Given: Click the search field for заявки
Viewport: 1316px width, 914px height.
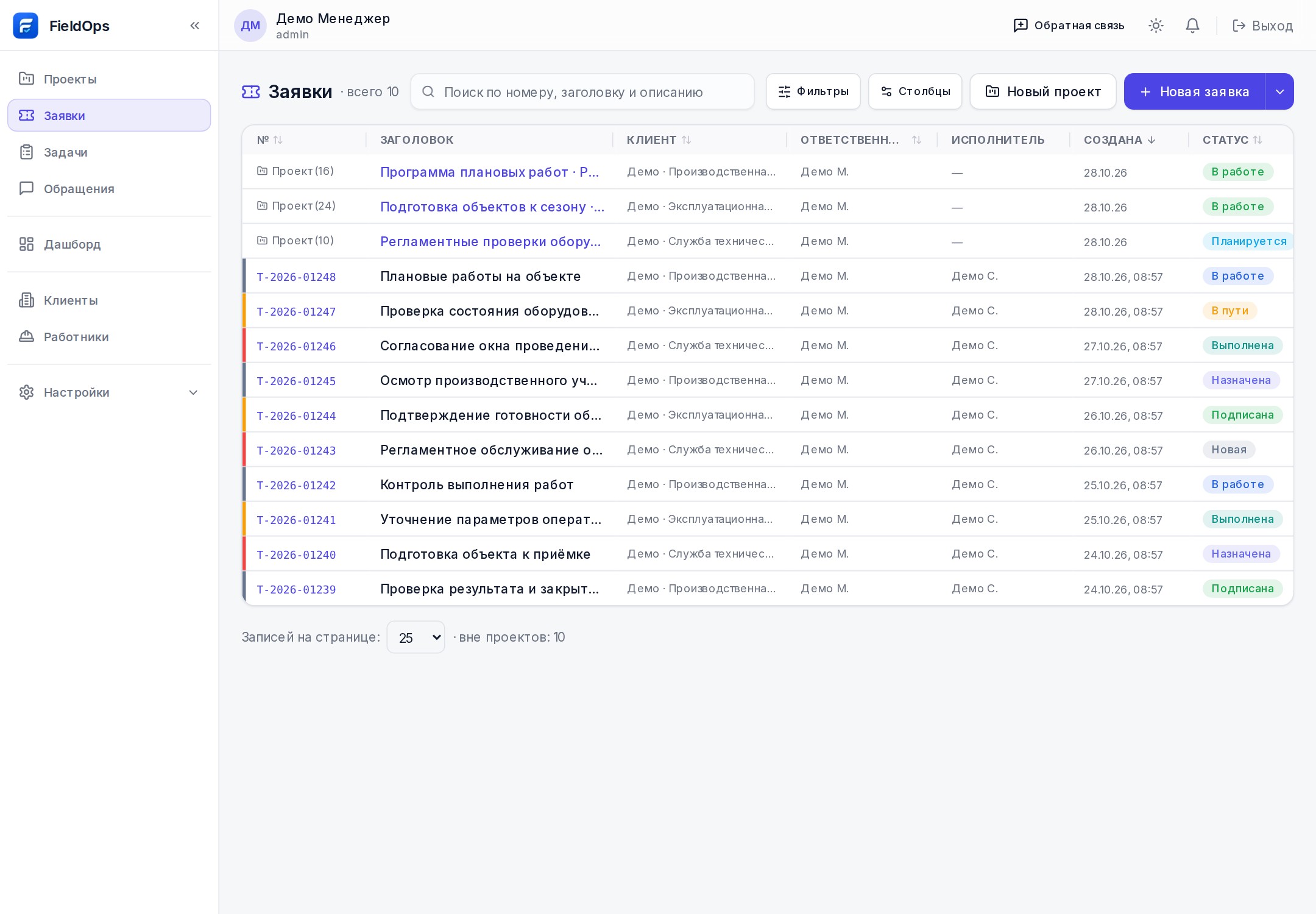Looking at the screenshot, I should (582, 91).
